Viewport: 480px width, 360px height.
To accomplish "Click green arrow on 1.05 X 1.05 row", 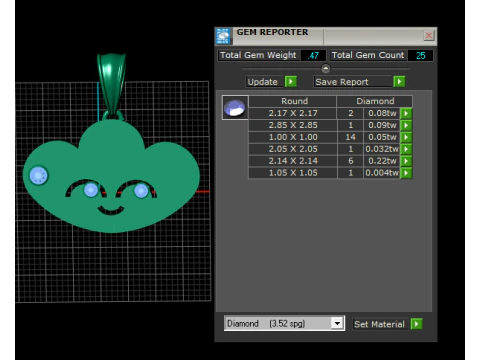I will [406, 173].
